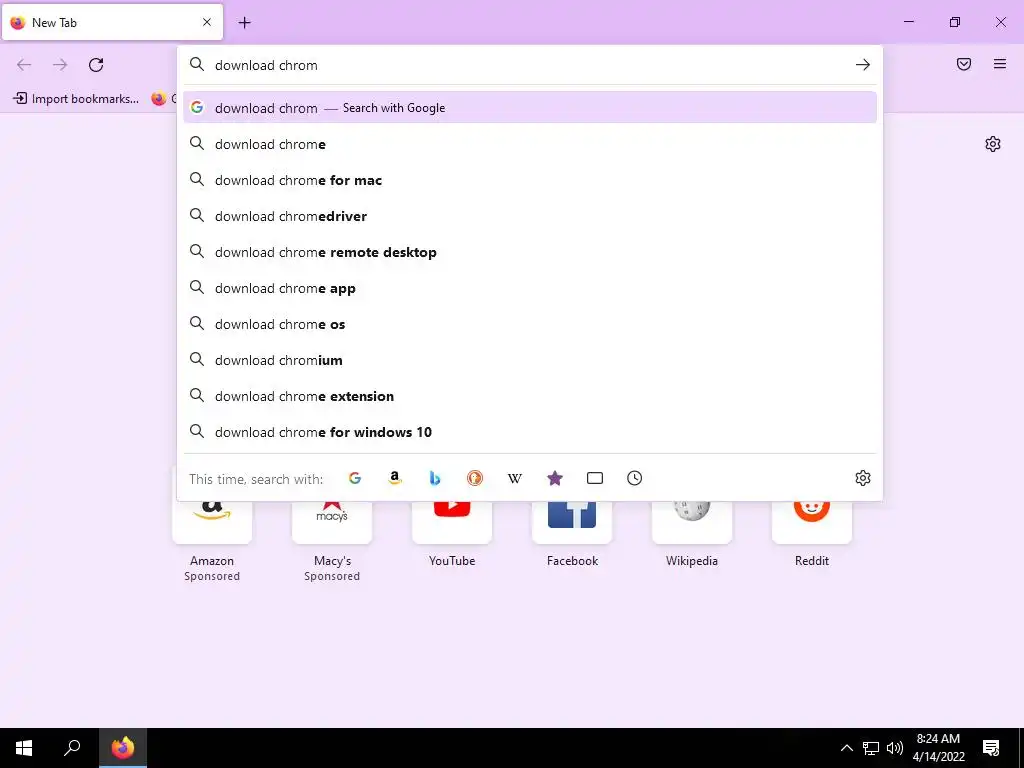Click Import bookmarks in bookmarks toolbar
The image size is (1024, 768).
[76, 99]
